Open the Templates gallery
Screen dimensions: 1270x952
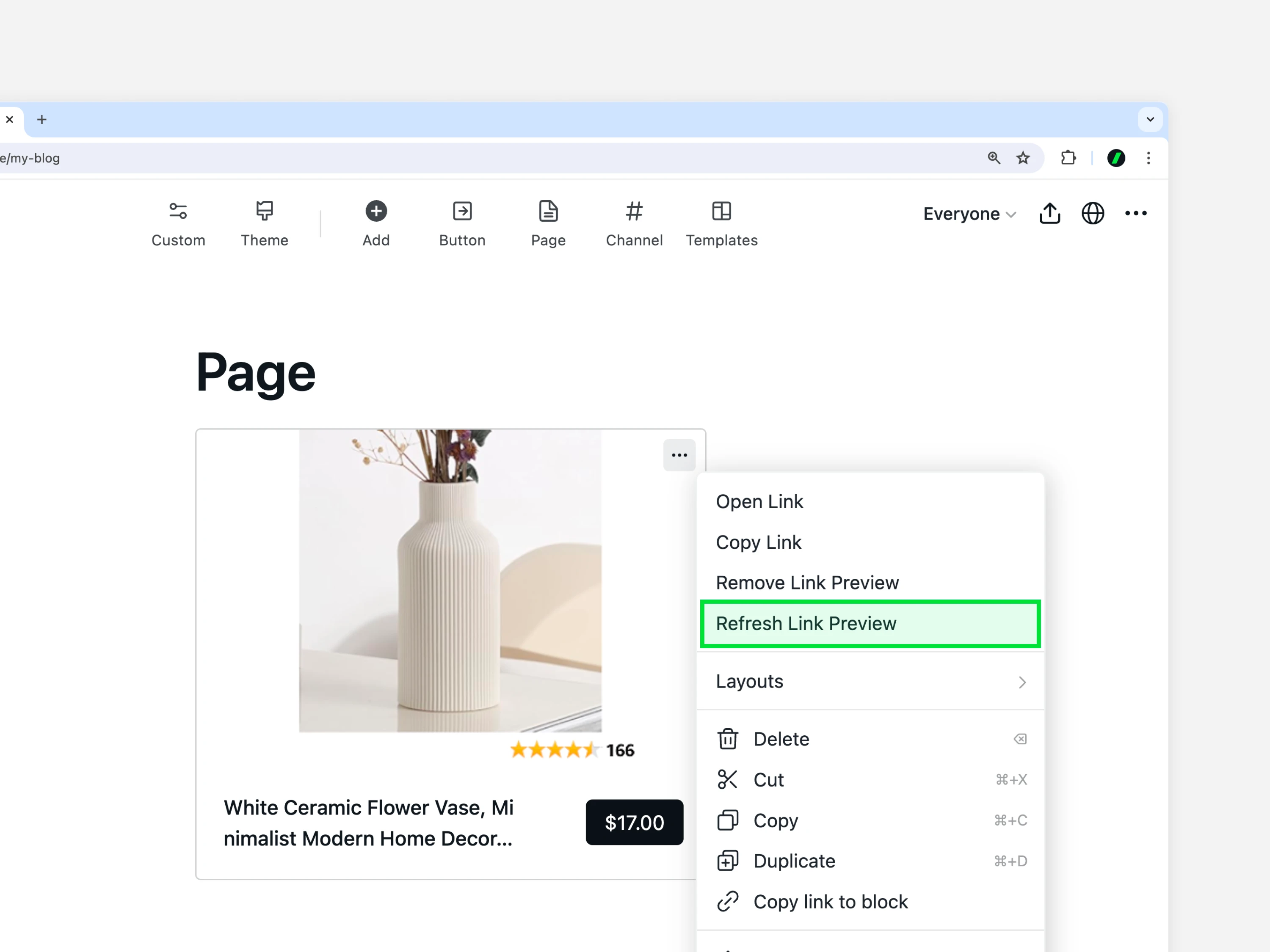(722, 224)
